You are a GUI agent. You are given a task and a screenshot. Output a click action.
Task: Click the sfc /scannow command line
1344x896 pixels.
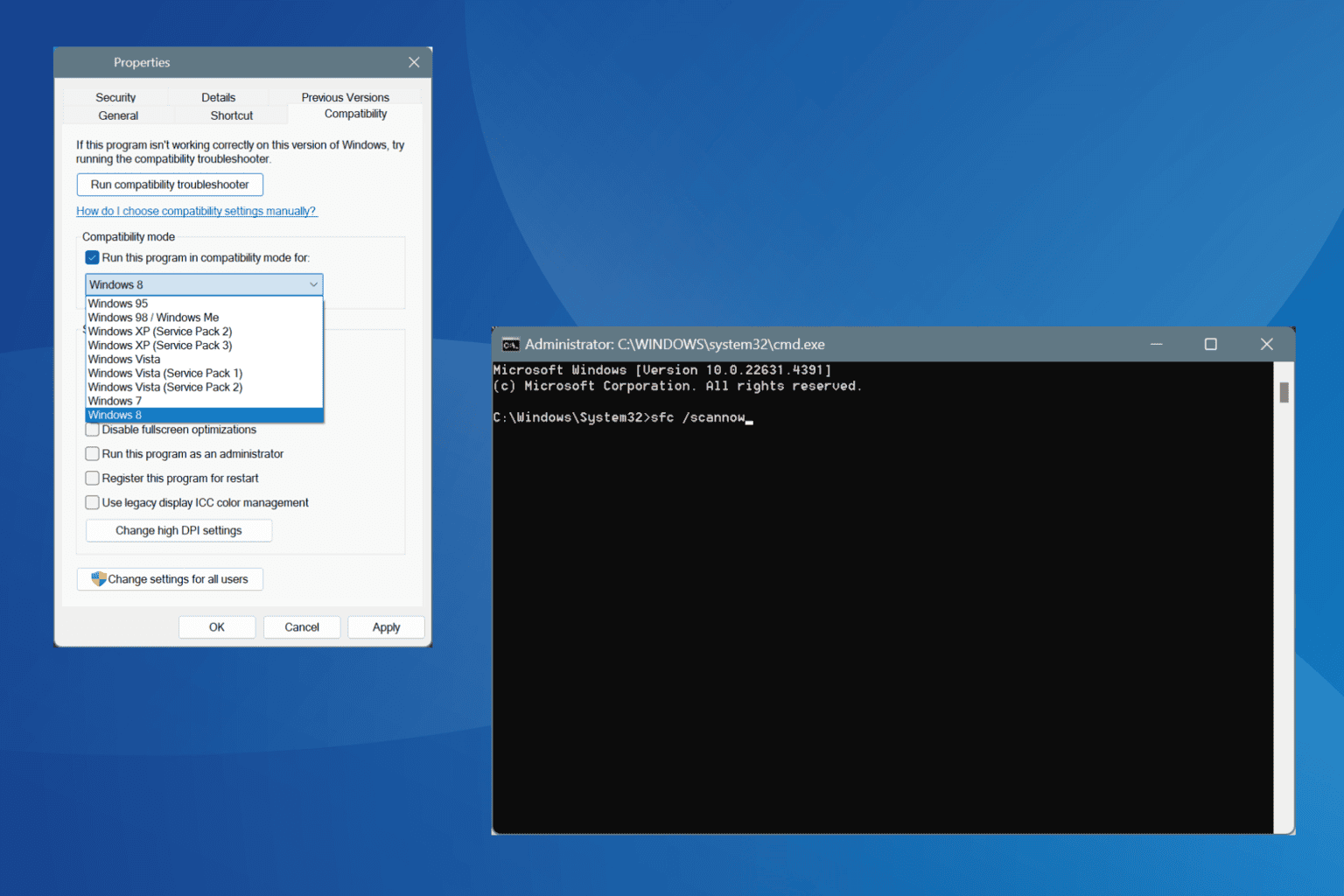tap(623, 417)
